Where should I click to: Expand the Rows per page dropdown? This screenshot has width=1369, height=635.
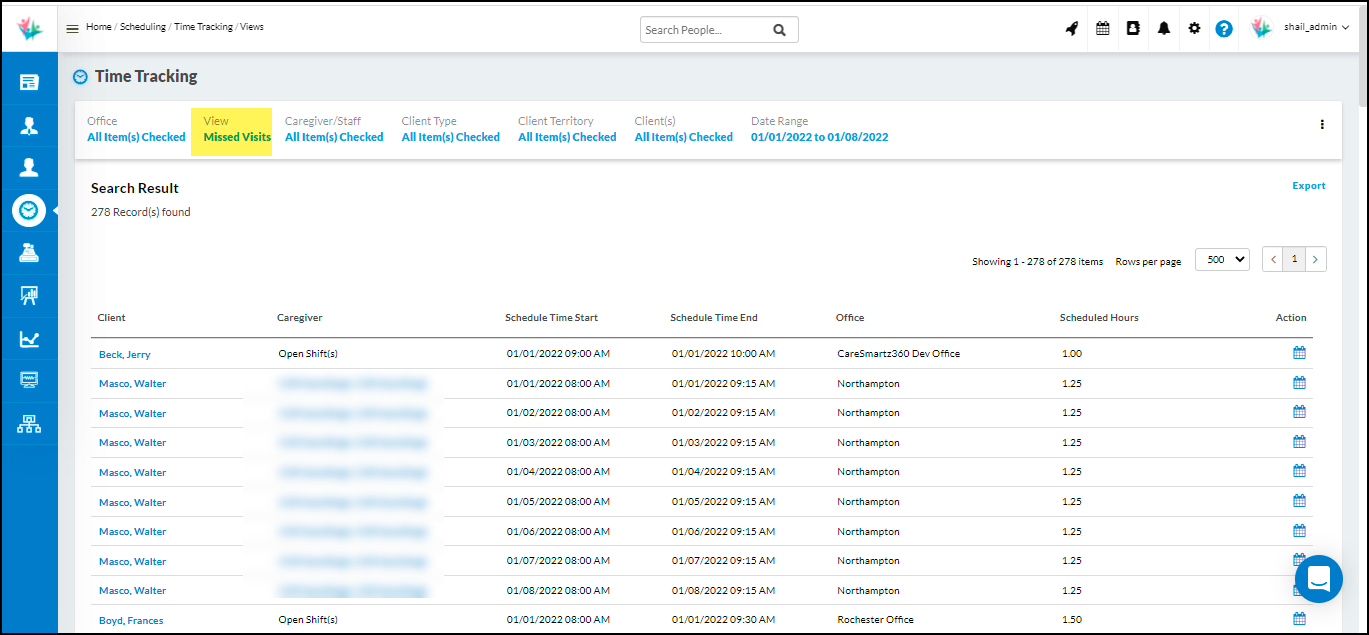click(1222, 260)
